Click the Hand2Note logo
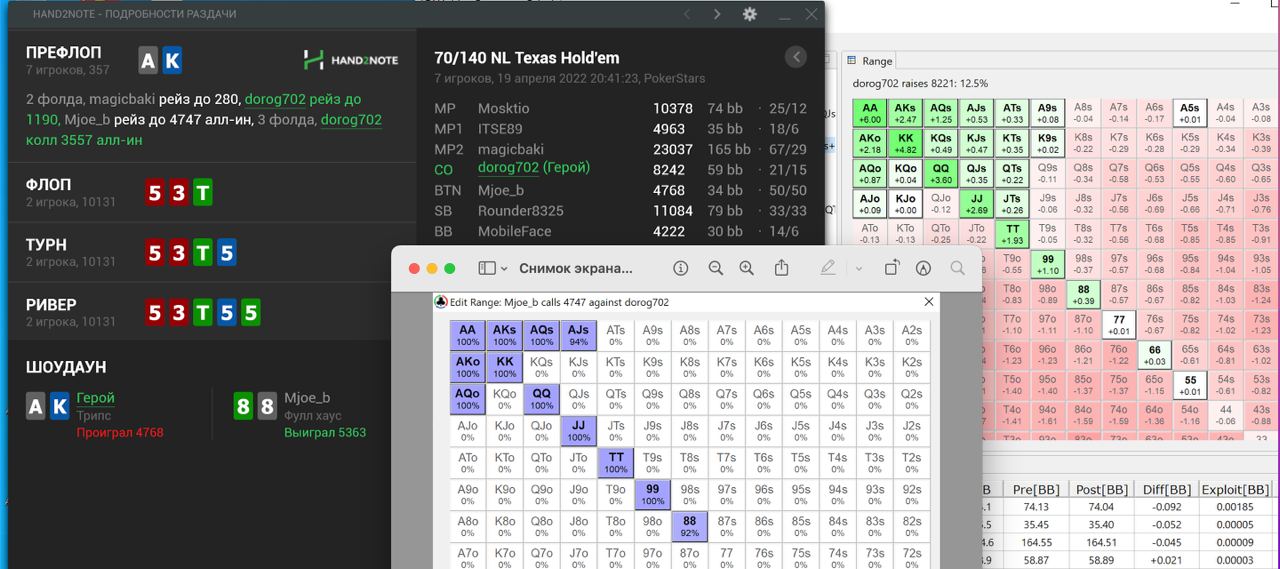Screen dimensions: 1280x569 pos(351,60)
